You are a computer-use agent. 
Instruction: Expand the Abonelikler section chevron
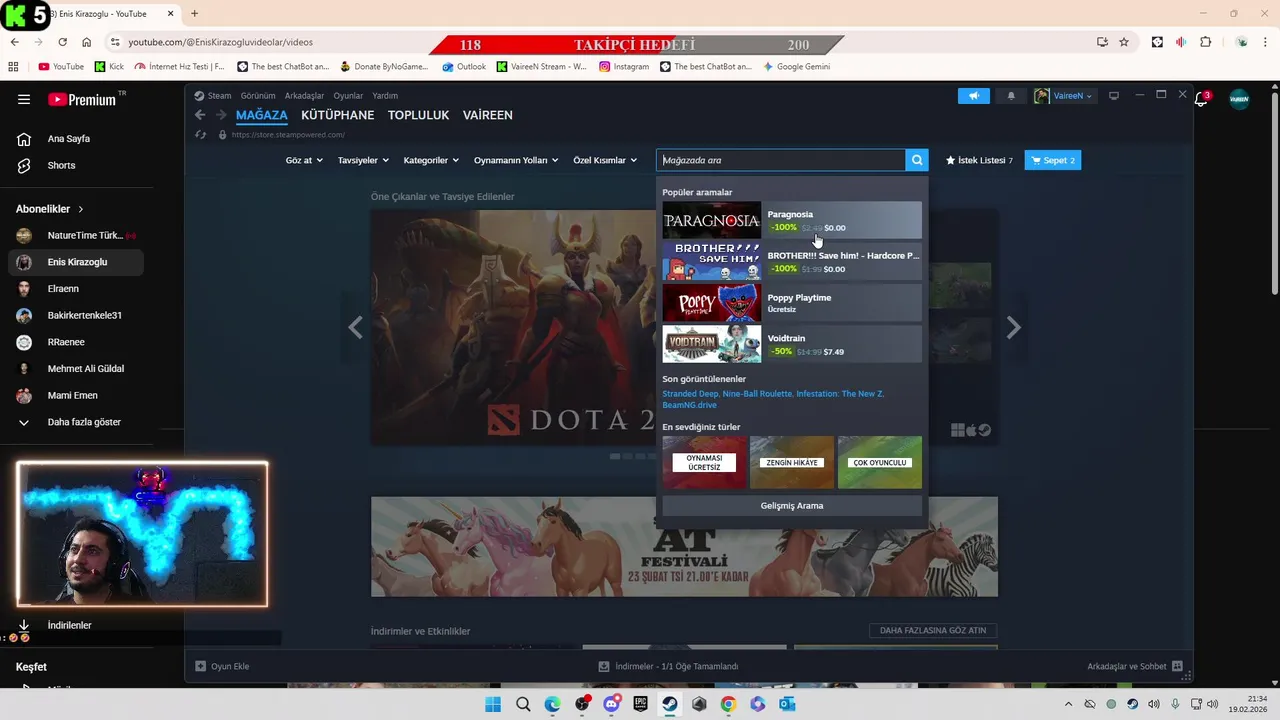81,209
